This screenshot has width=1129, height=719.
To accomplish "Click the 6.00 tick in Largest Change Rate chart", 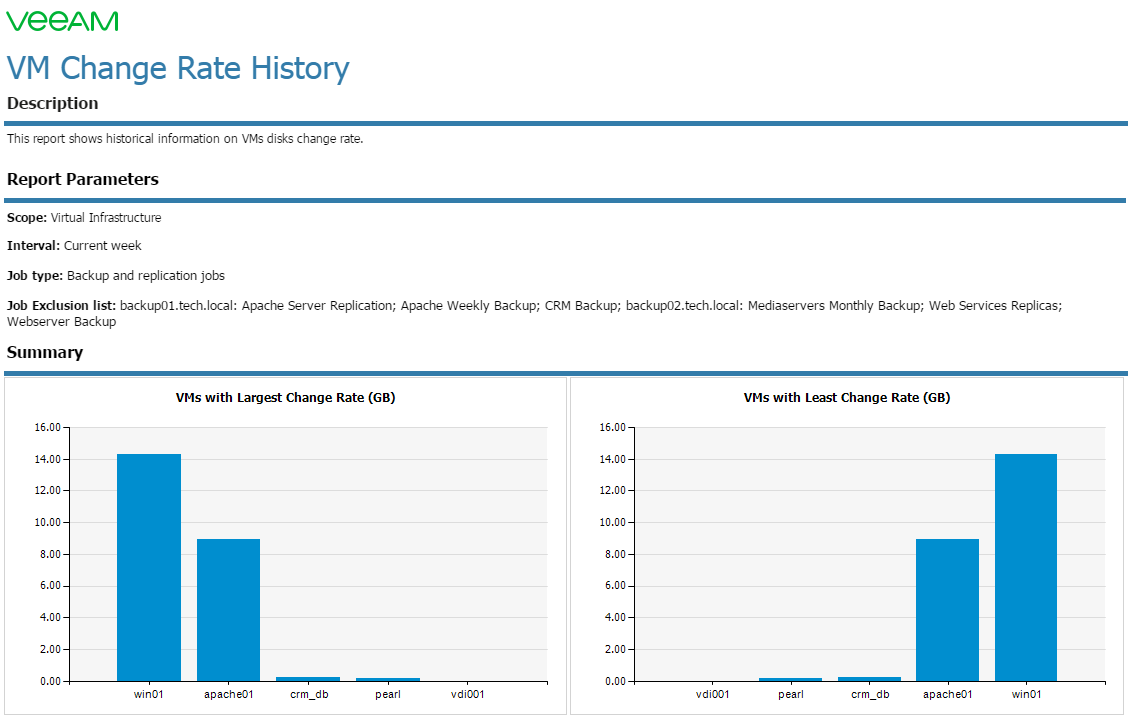I will coord(50,586).
